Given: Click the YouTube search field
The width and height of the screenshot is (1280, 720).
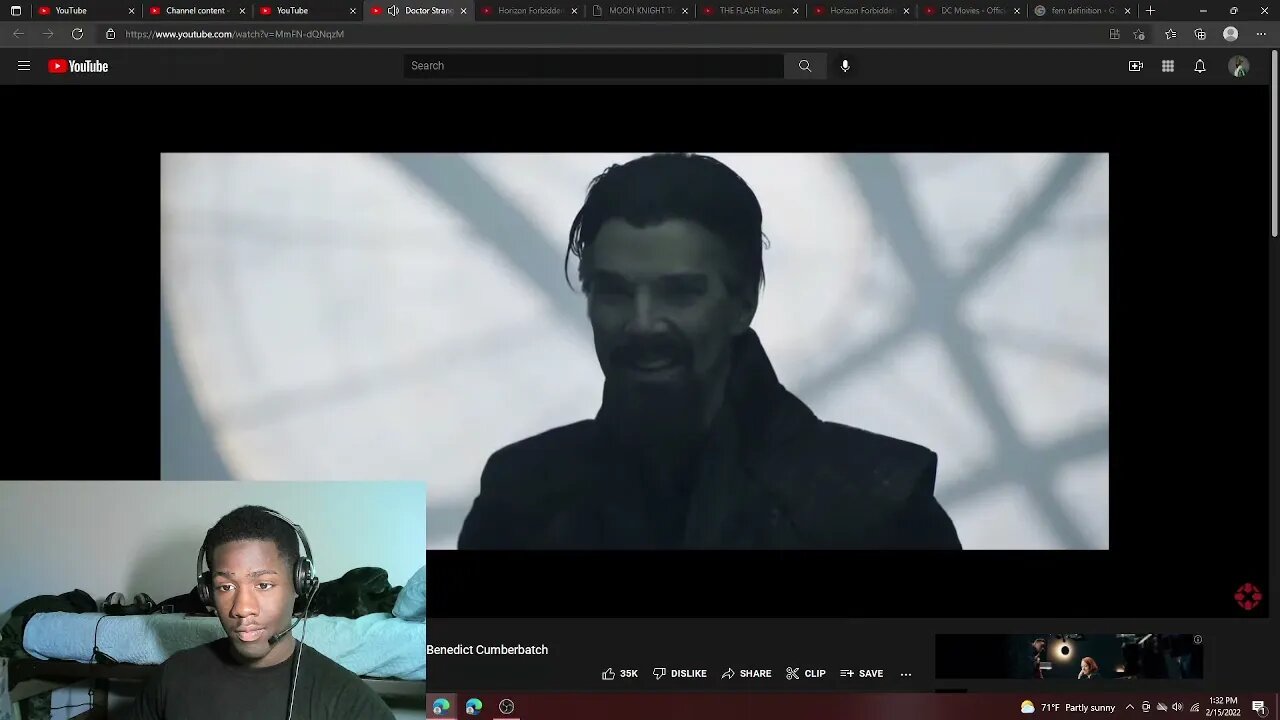Looking at the screenshot, I should pos(594,66).
